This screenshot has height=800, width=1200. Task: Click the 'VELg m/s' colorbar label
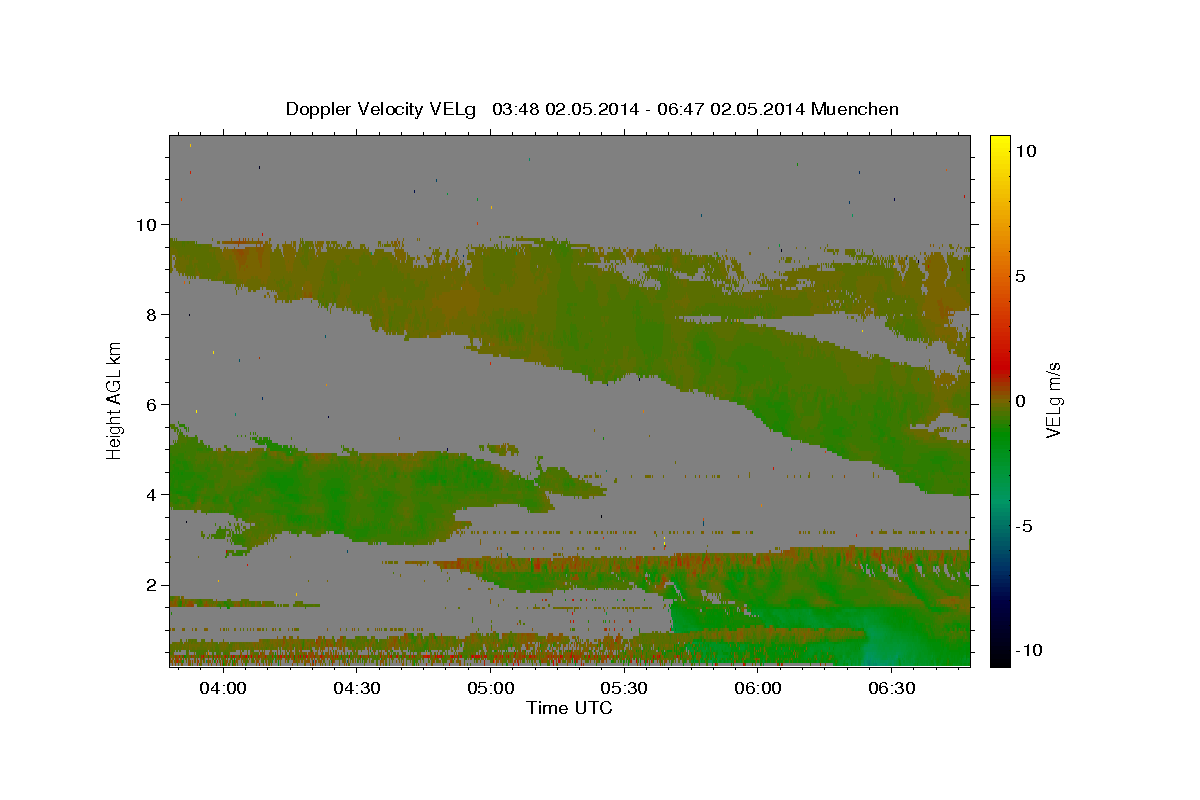coord(1053,399)
